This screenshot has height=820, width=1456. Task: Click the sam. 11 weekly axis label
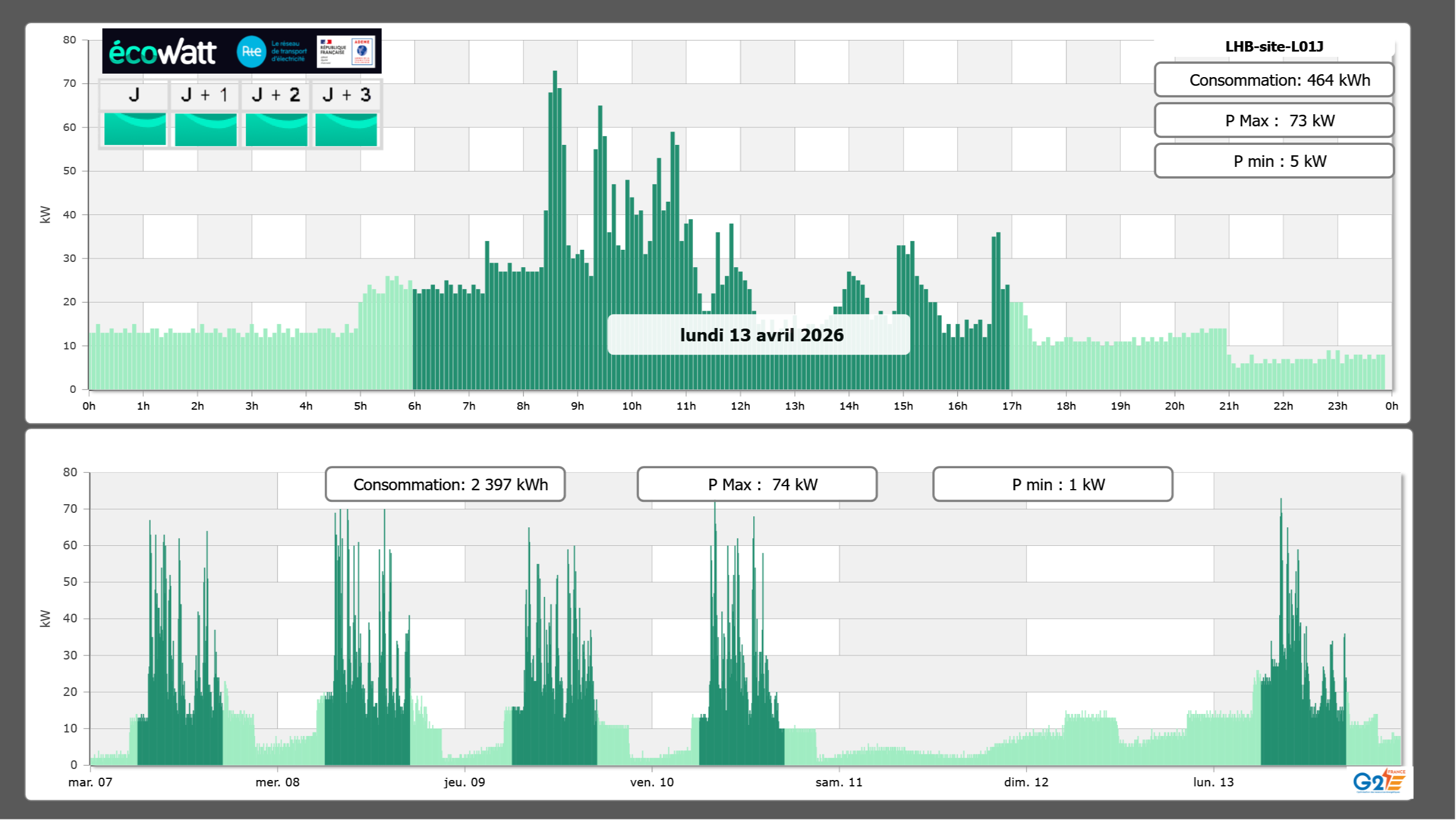point(838,782)
